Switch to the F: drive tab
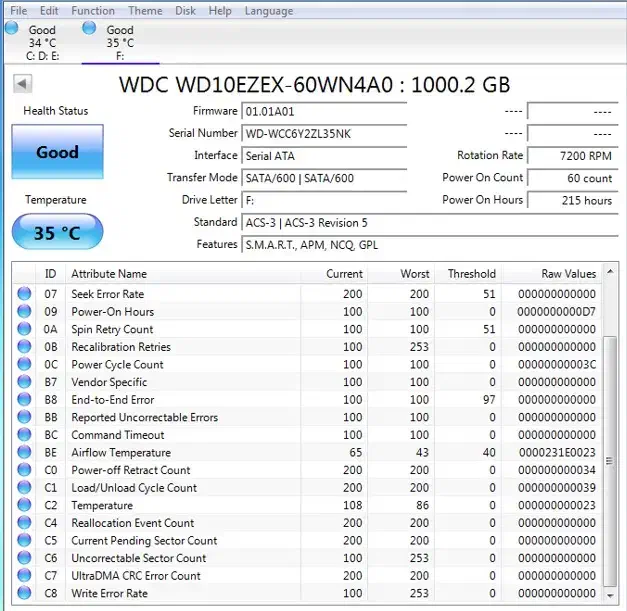The height and width of the screenshot is (611, 627). (119, 43)
